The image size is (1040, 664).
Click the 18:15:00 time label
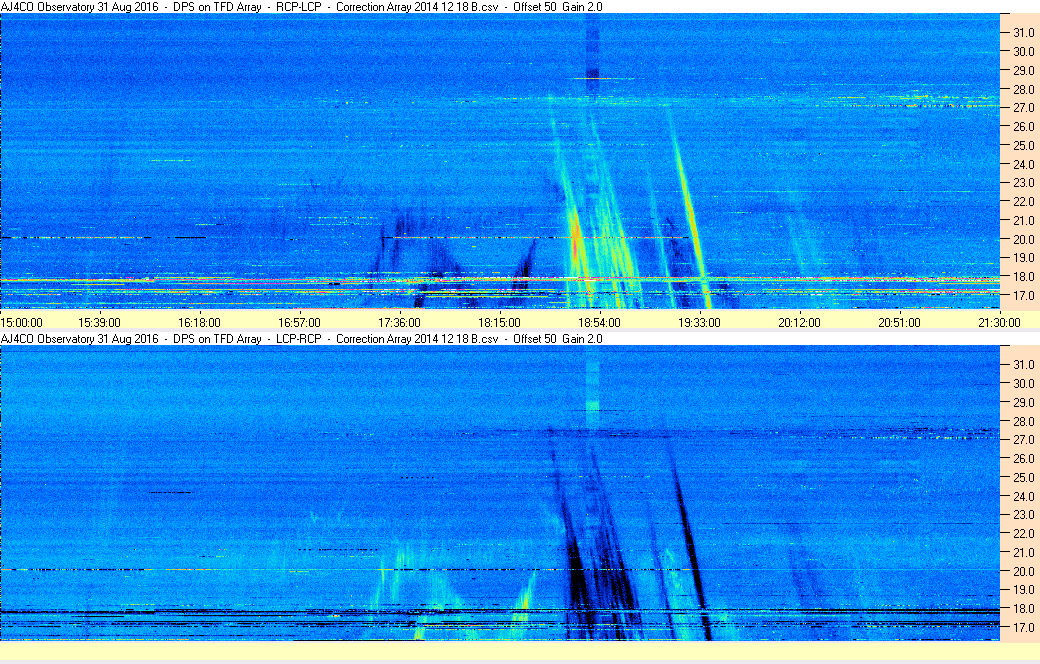[x=499, y=323]
